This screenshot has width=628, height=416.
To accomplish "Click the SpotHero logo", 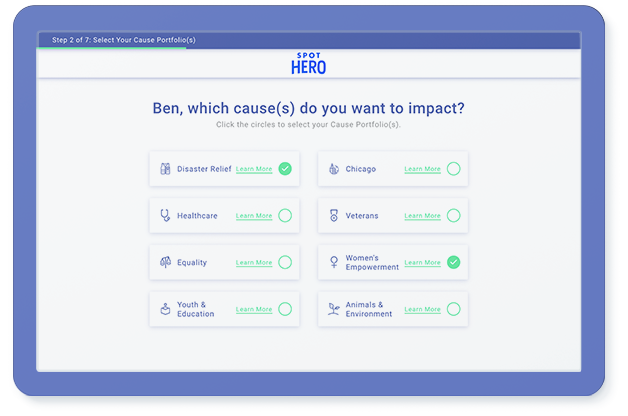I will point(308,64).
